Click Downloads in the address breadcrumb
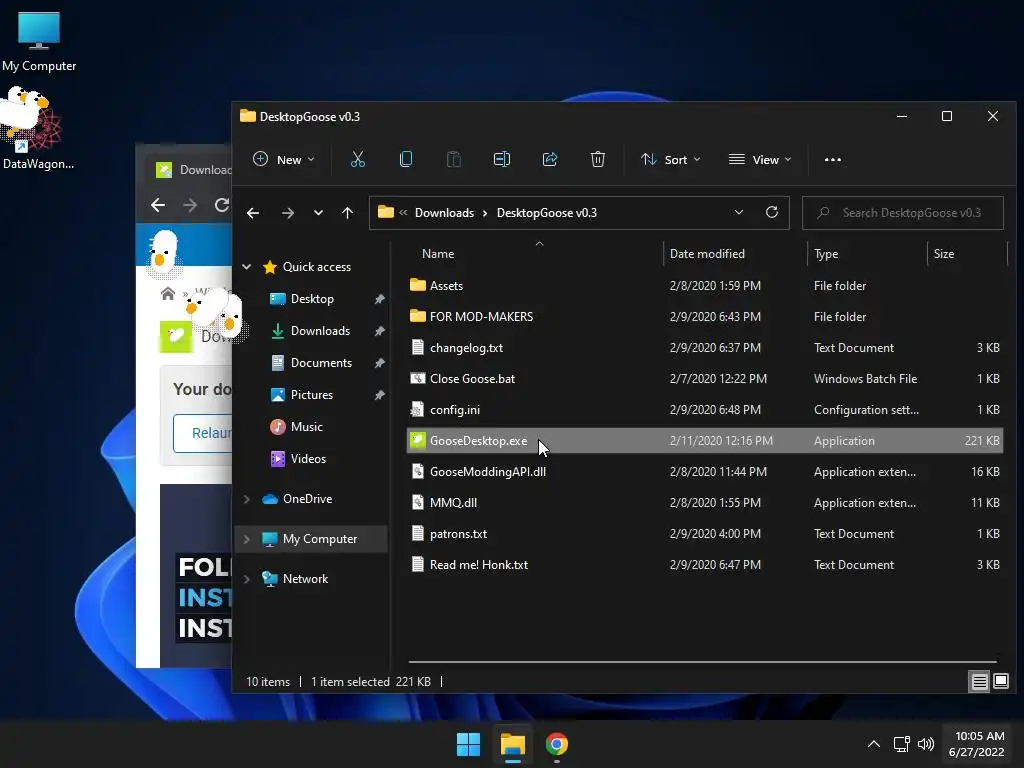This screenshot has width=1024, height=768. tap(444, 213)
